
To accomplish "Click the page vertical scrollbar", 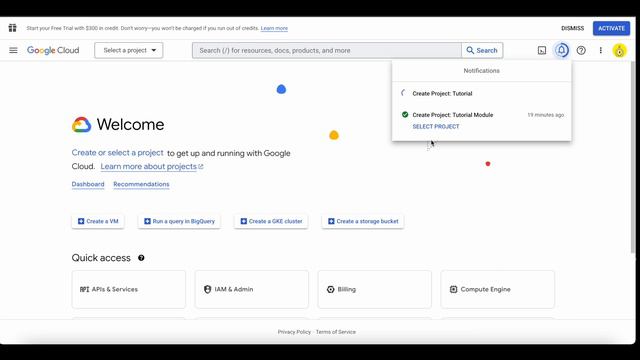I will 633,157.
